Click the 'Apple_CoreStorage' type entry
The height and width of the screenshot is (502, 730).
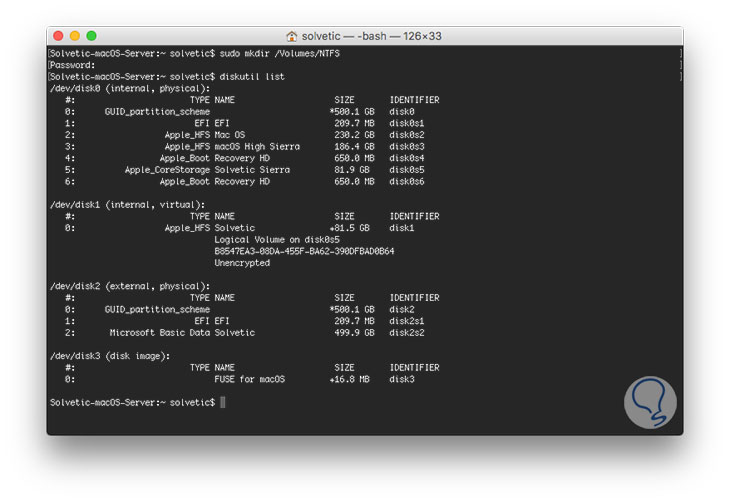coord(167,170)
